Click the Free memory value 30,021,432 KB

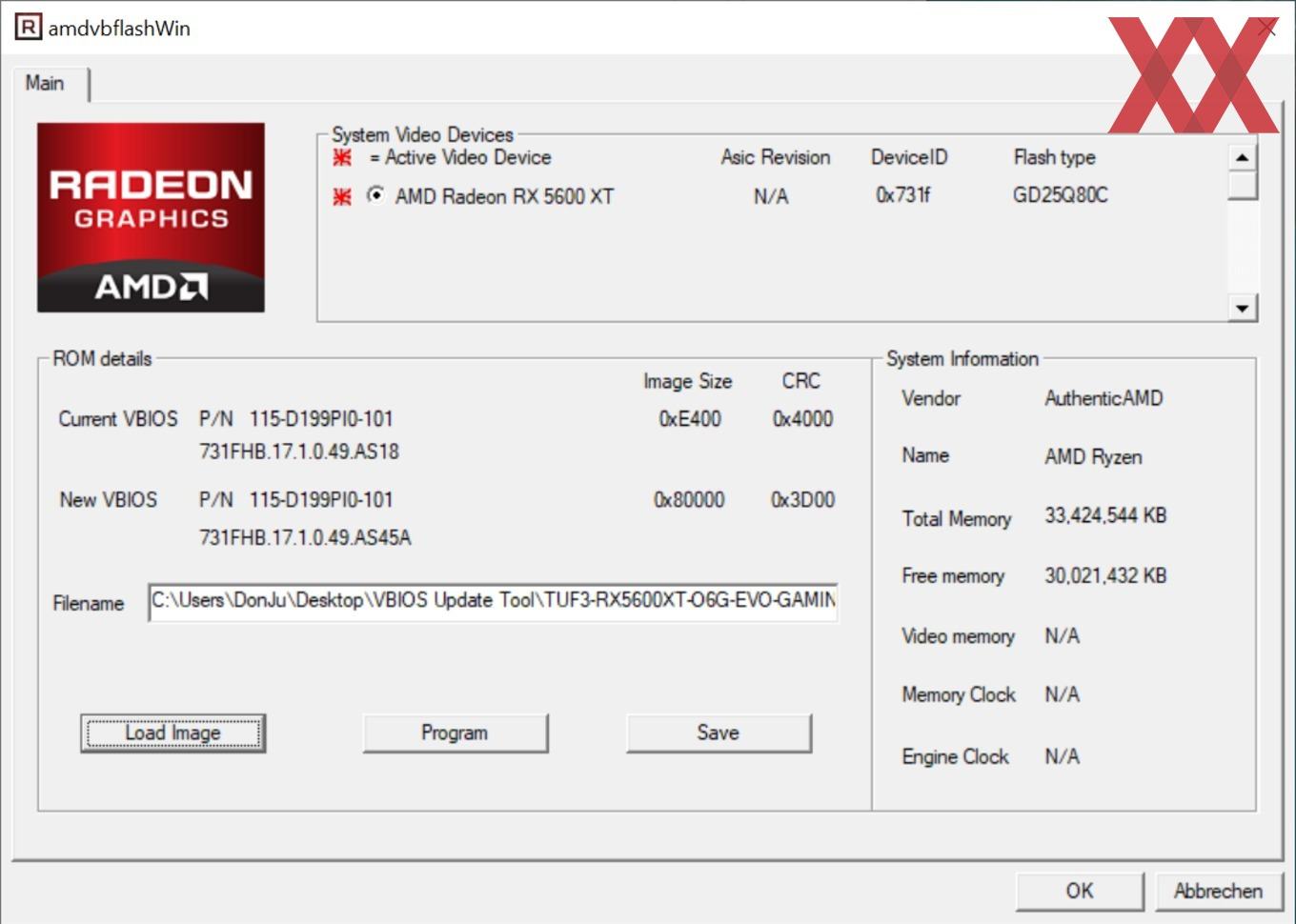[1105, 575]
